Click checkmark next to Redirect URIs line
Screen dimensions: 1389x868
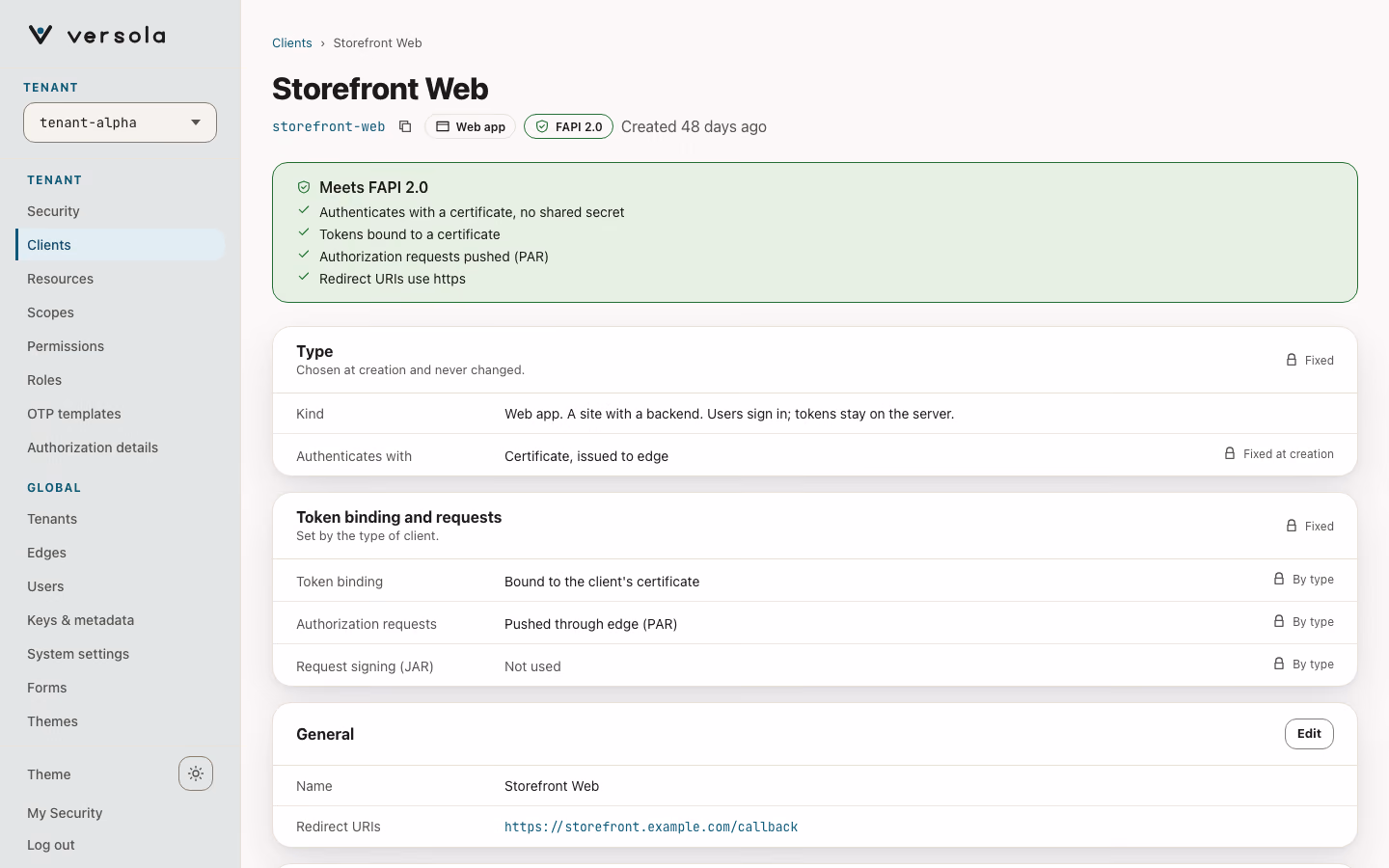pyautogui.click(x=304, y=277)
